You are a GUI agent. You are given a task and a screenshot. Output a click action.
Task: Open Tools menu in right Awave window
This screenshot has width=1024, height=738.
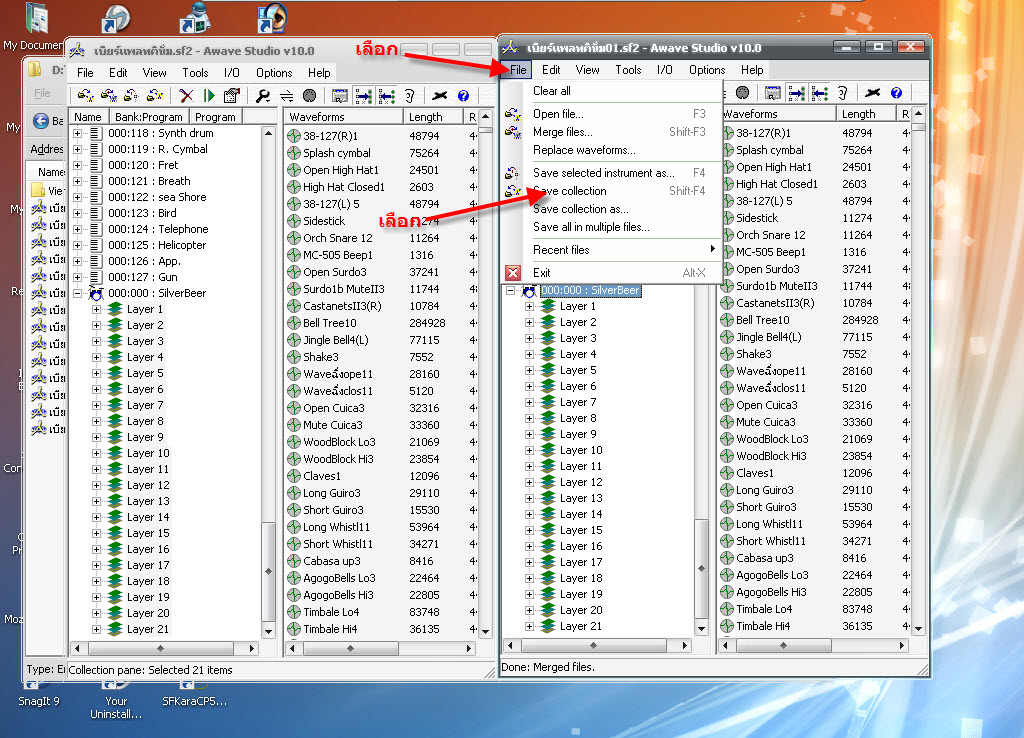tap(628, 70)
